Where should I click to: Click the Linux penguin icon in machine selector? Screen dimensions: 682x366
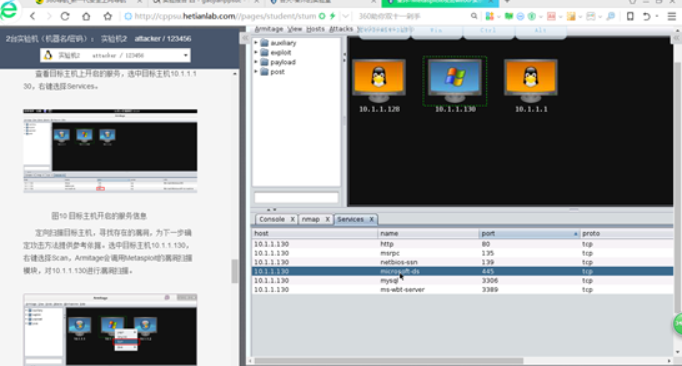(48, 55)
